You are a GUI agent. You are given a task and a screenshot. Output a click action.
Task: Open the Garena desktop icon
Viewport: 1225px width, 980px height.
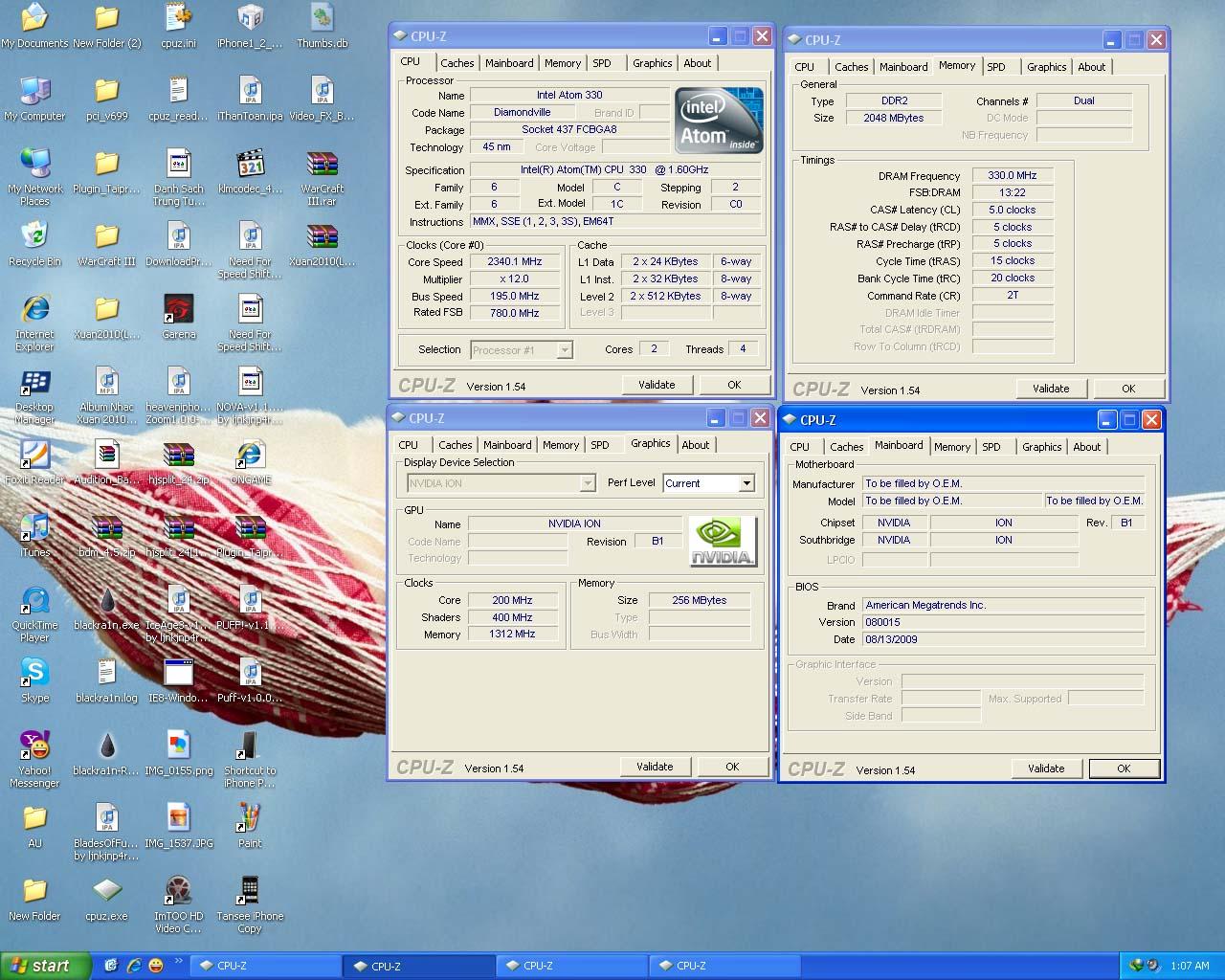179,317
